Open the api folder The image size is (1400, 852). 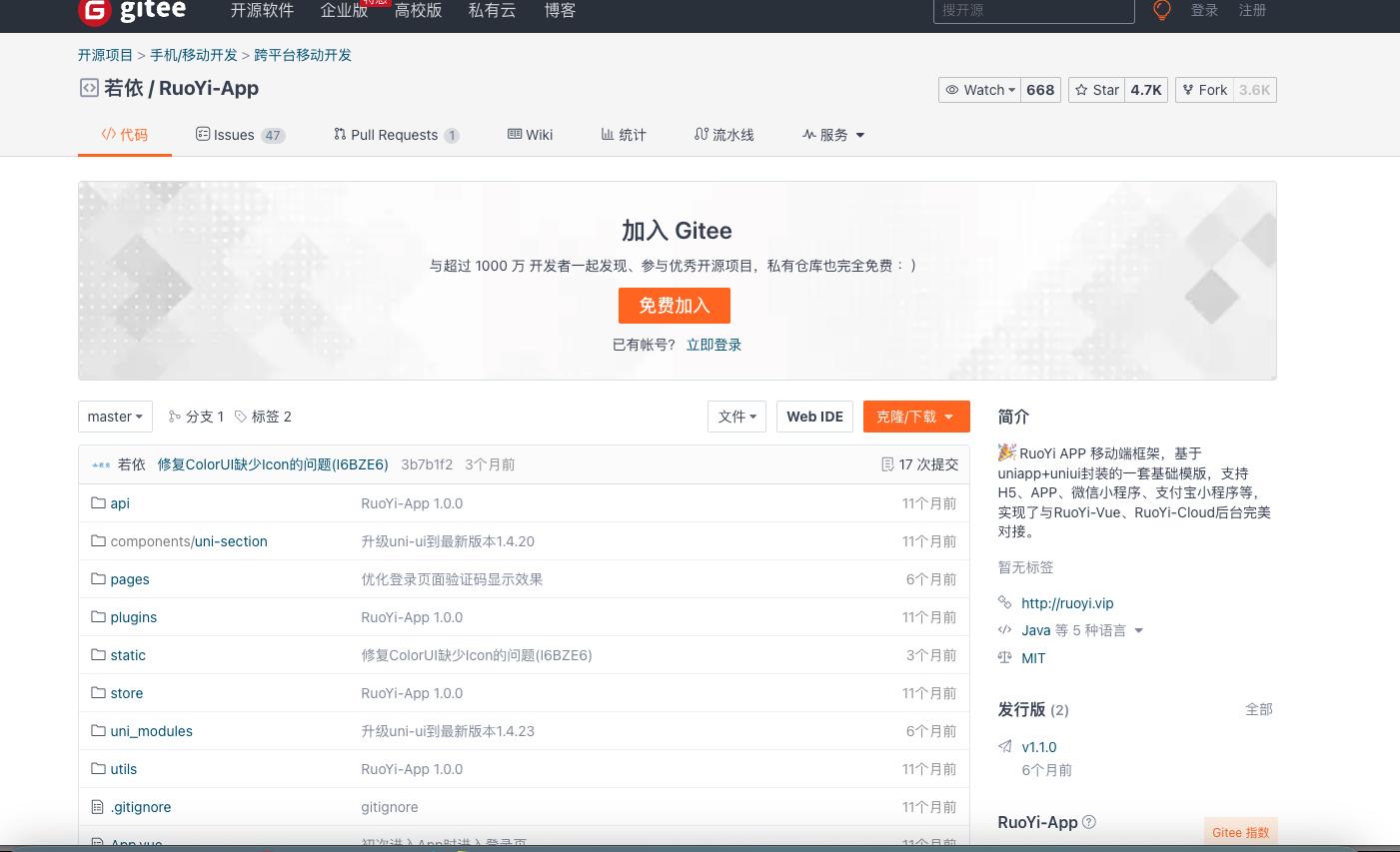click(120, 503)
